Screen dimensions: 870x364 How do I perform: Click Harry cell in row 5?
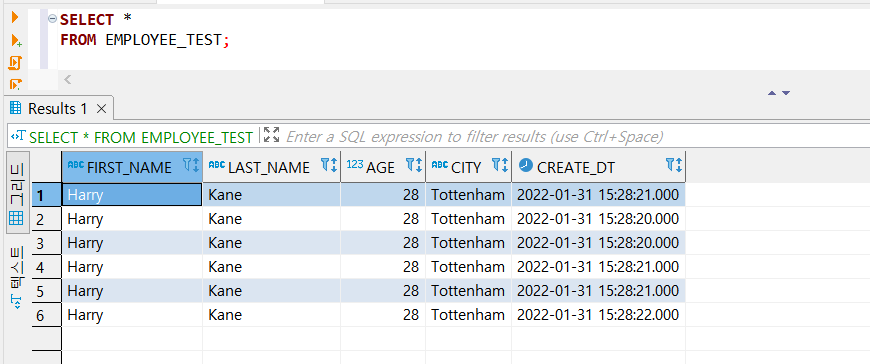(x=132, y=291)
